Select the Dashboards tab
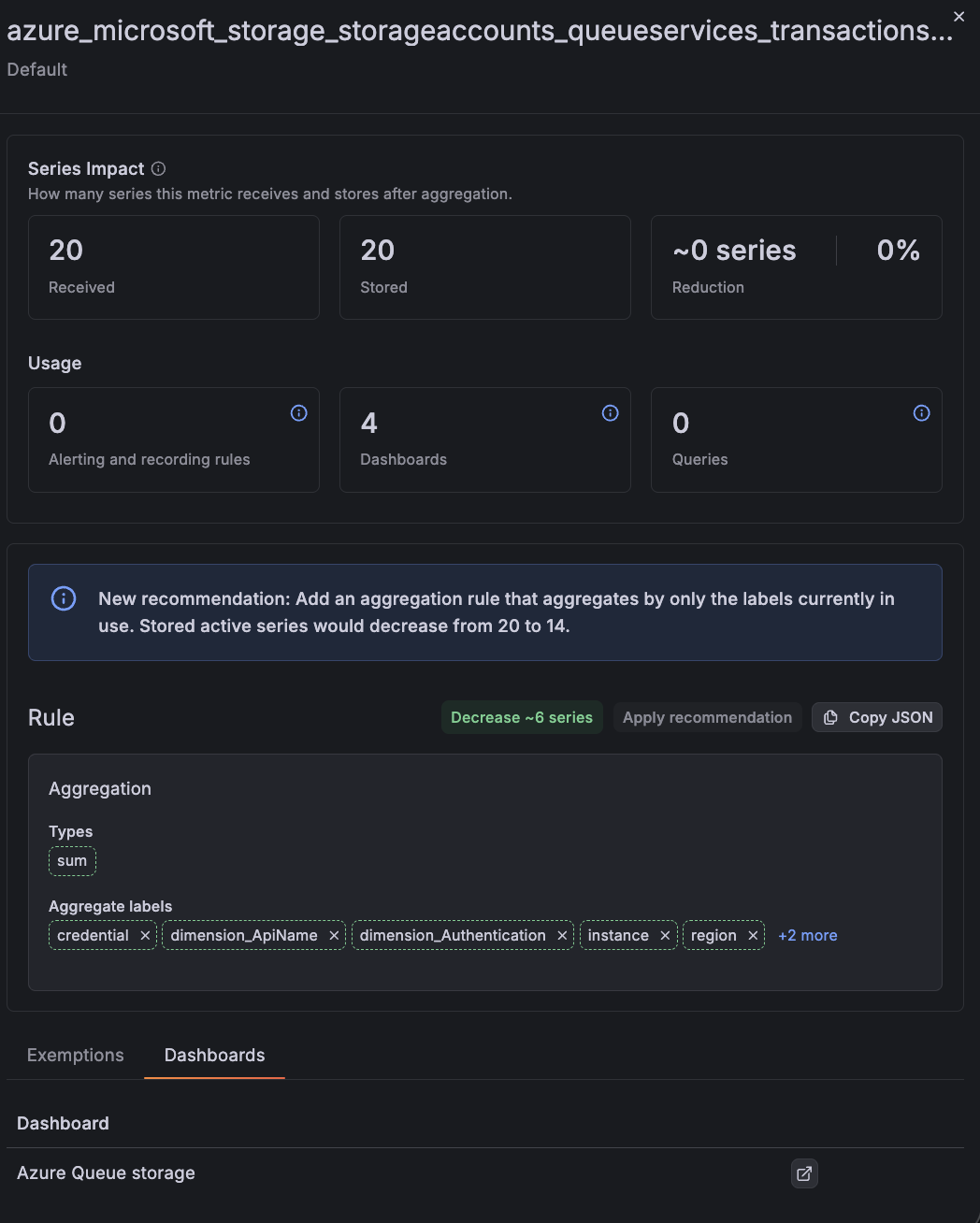The height and width of the screenshot is (1223, 980). click(x=215, y=1055)
